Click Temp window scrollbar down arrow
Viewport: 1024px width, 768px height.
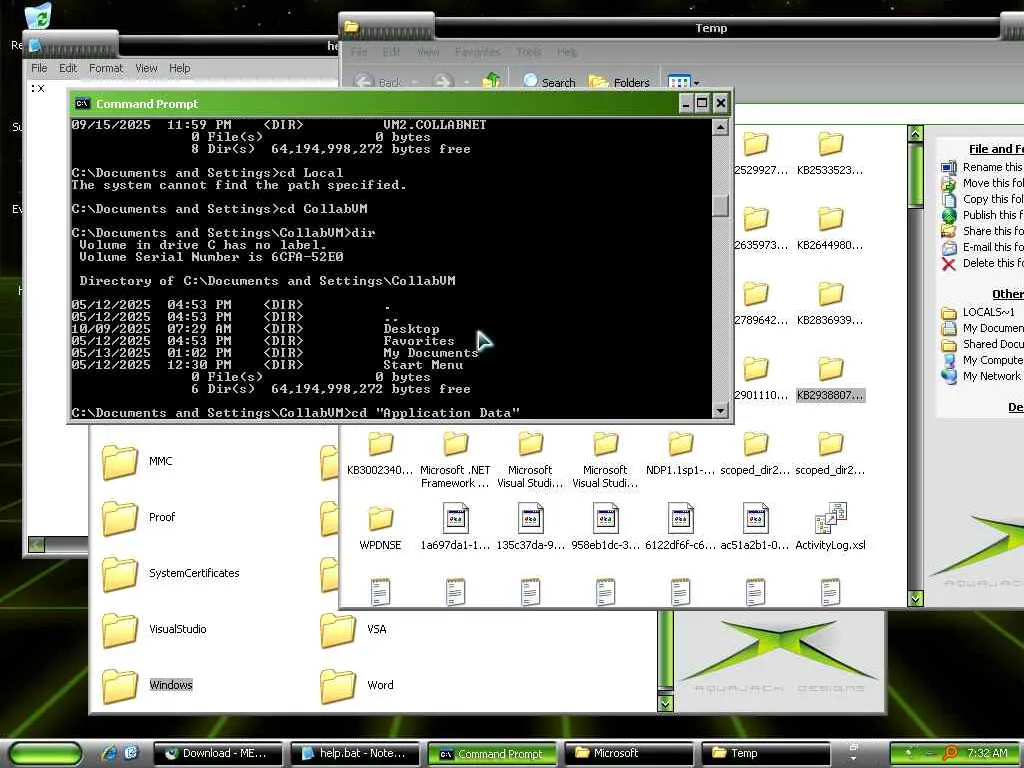915,598
